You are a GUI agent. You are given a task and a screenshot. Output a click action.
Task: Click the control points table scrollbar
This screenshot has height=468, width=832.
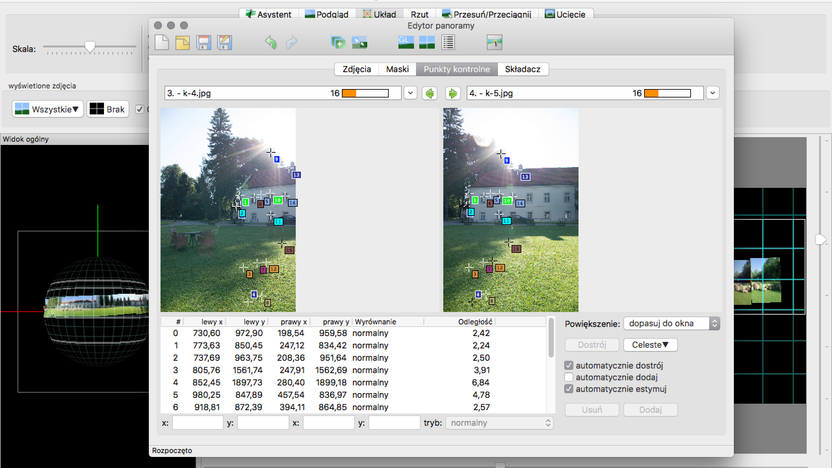pyautogui.click(x=551, y=337)
